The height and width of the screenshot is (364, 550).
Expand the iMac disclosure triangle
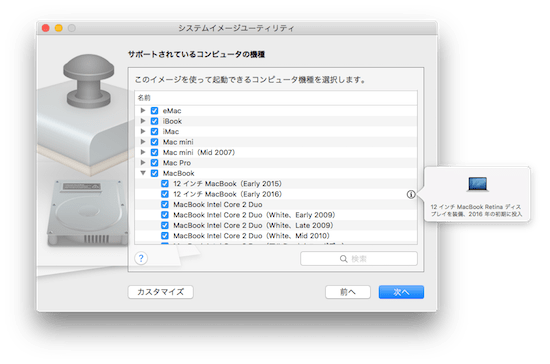(x=143, y=131)
